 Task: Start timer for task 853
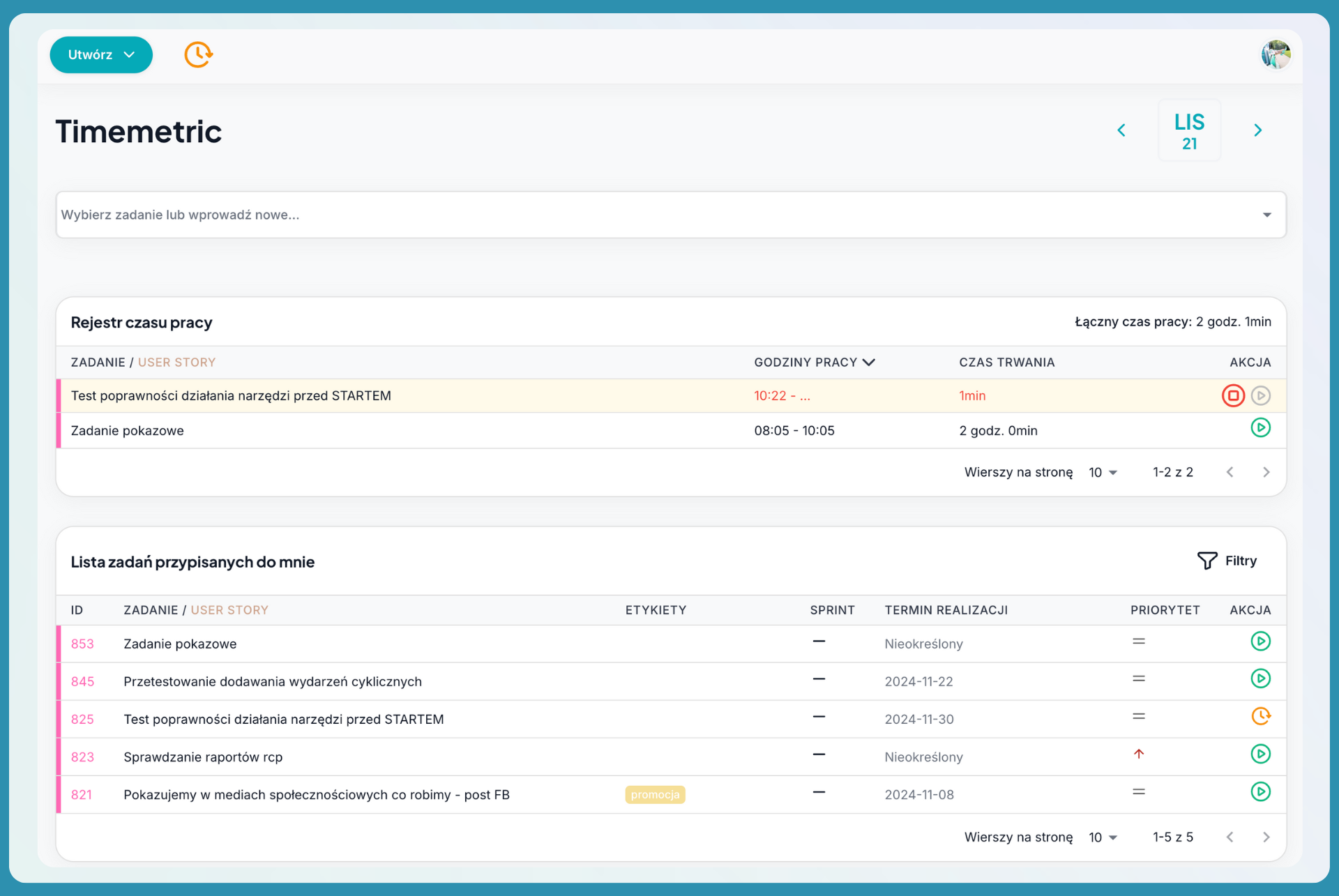[1260, 641]
